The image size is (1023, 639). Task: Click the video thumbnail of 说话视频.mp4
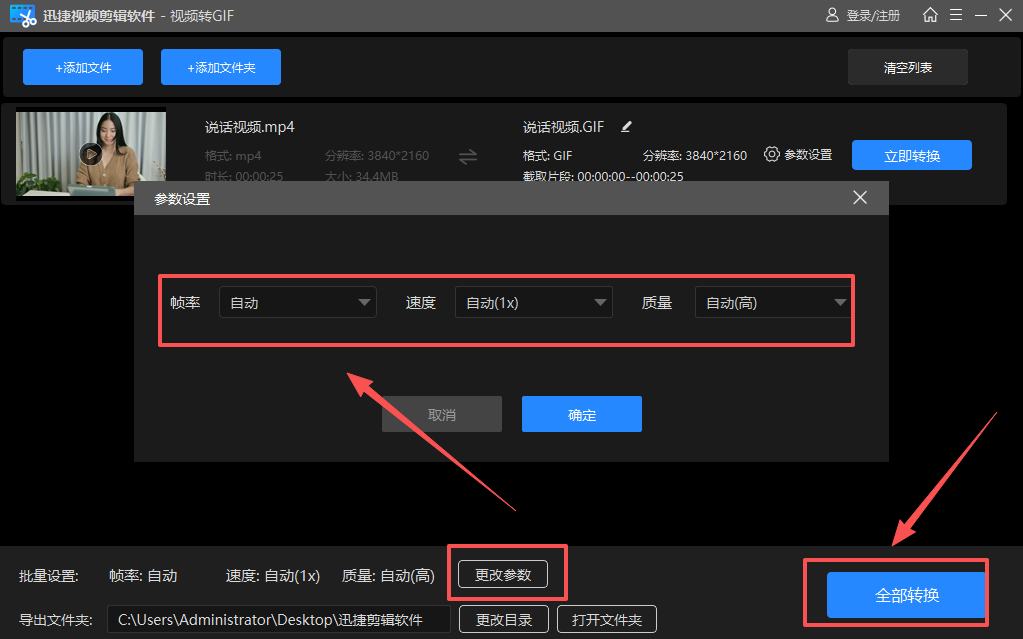88,154
